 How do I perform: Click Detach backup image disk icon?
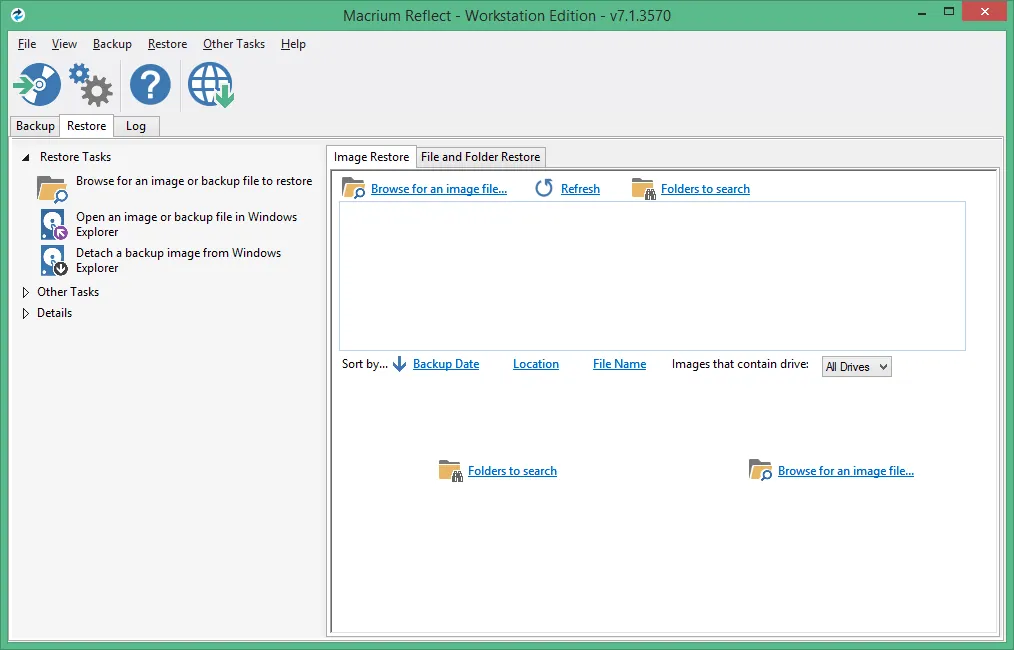point(54,260)
